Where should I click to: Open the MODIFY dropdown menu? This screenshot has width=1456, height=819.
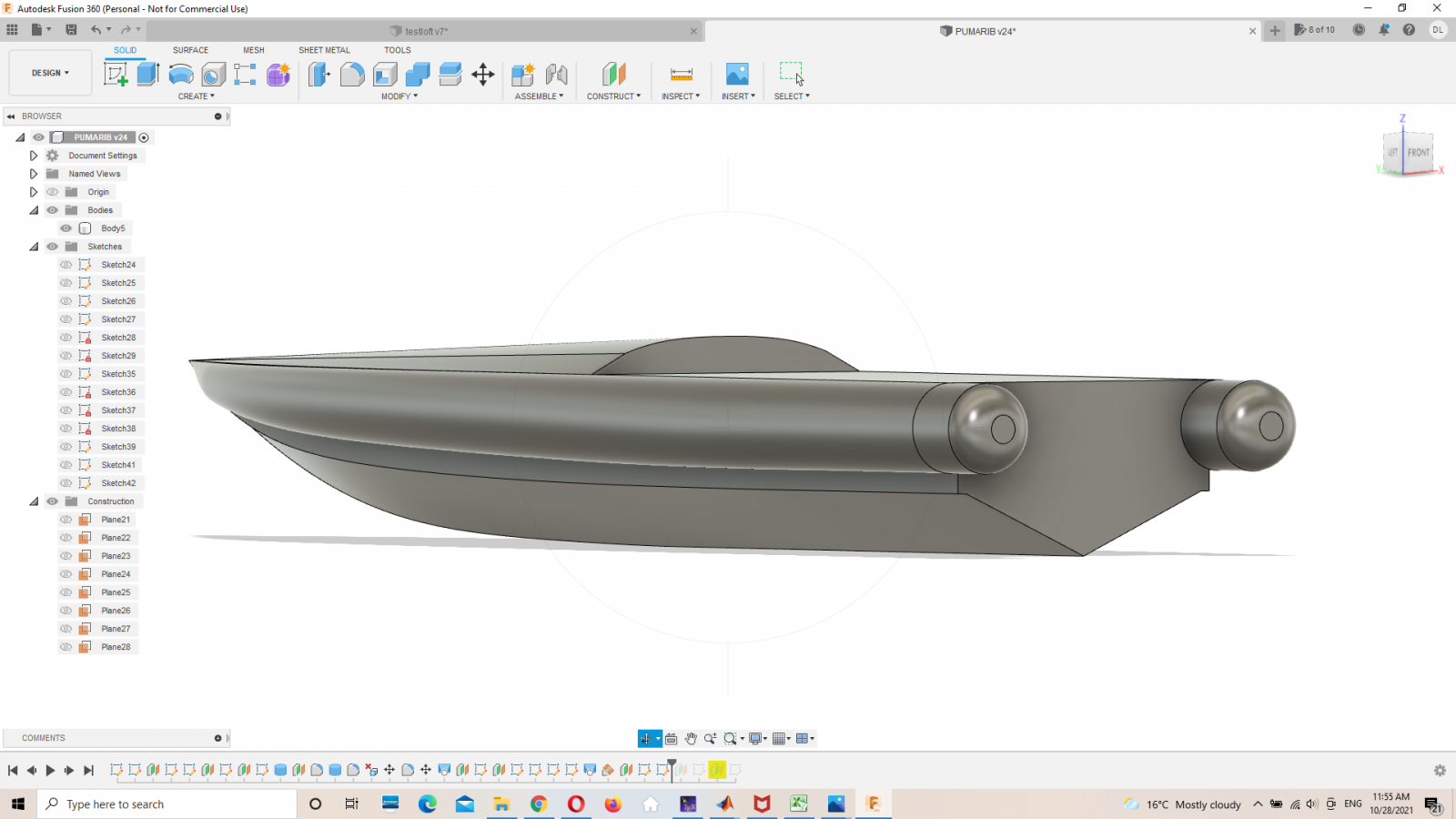point(399,96)
